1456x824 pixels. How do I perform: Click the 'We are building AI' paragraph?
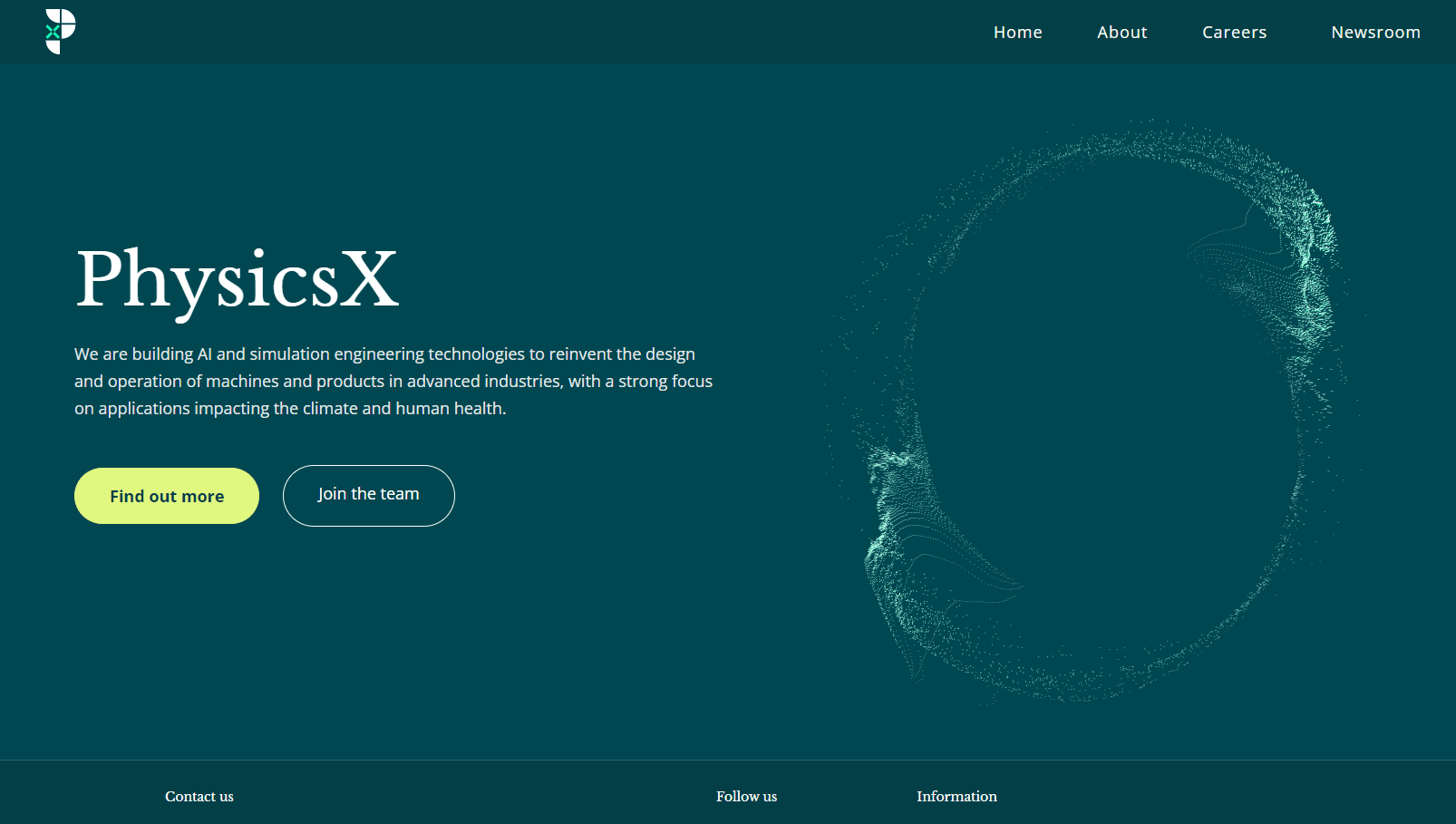(x=393, y=382)
